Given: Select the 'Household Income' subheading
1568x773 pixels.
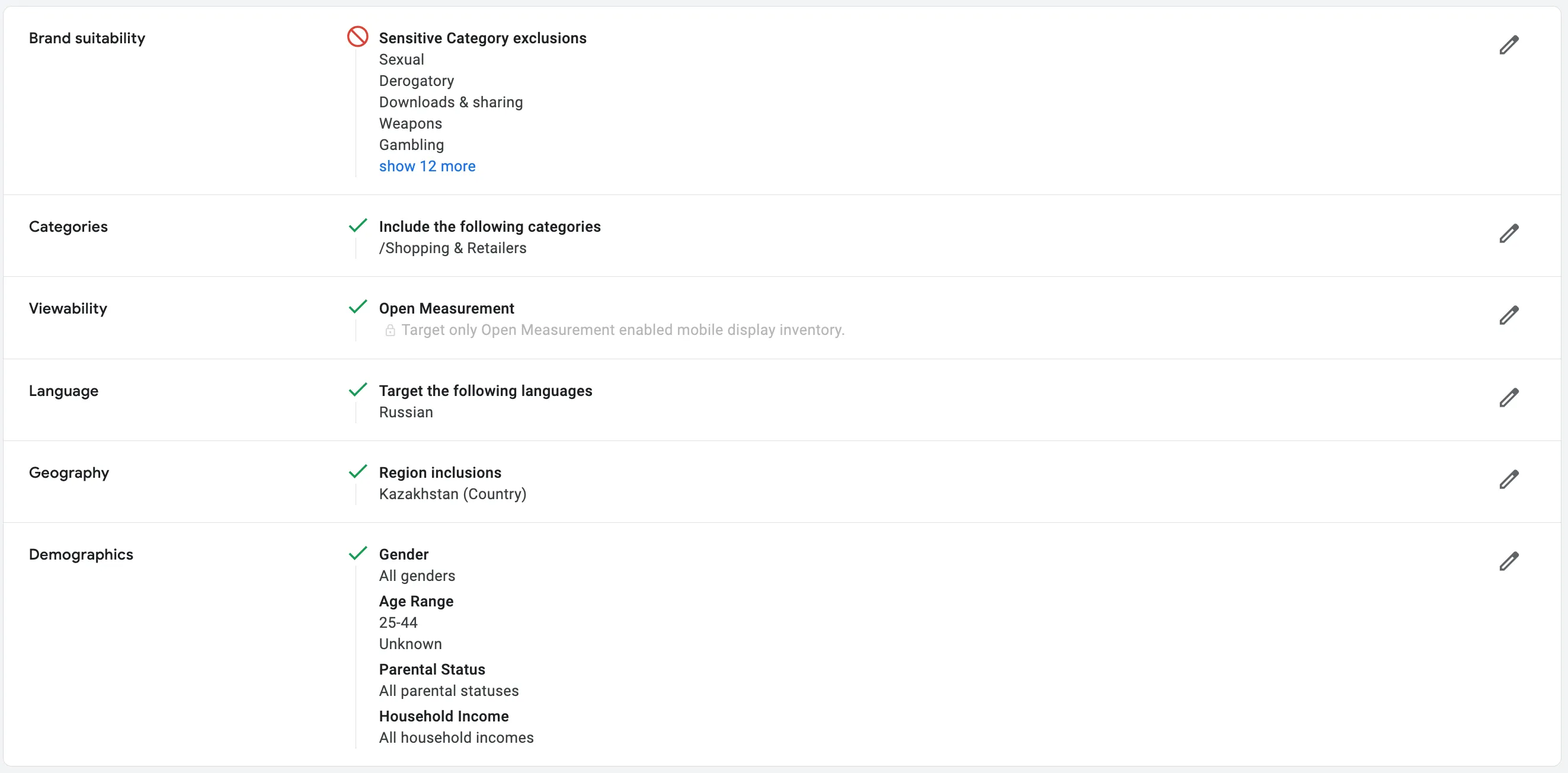Looking at the screenshot, I should [444, 717].
